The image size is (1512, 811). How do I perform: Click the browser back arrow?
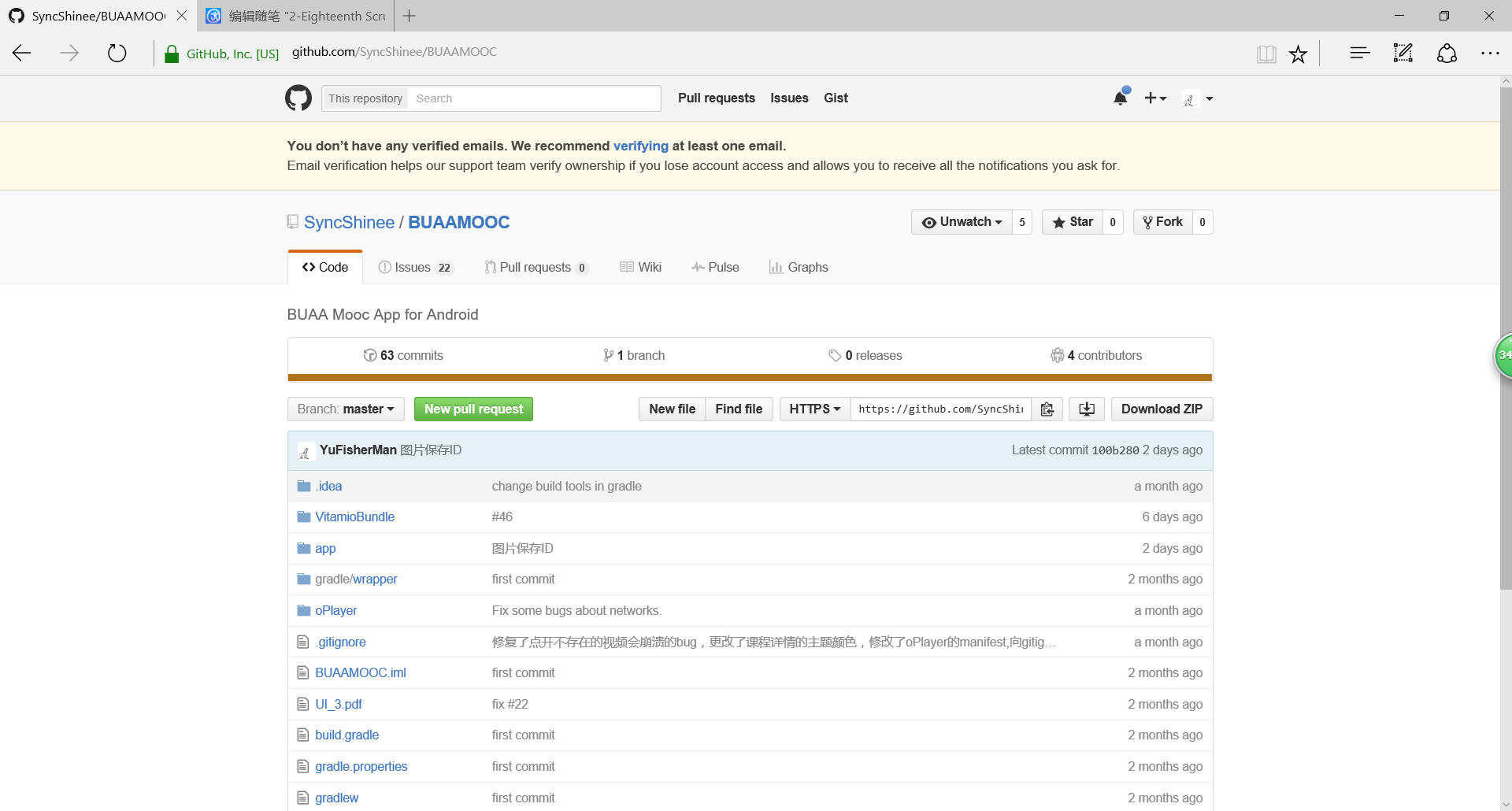click(22, 54)
